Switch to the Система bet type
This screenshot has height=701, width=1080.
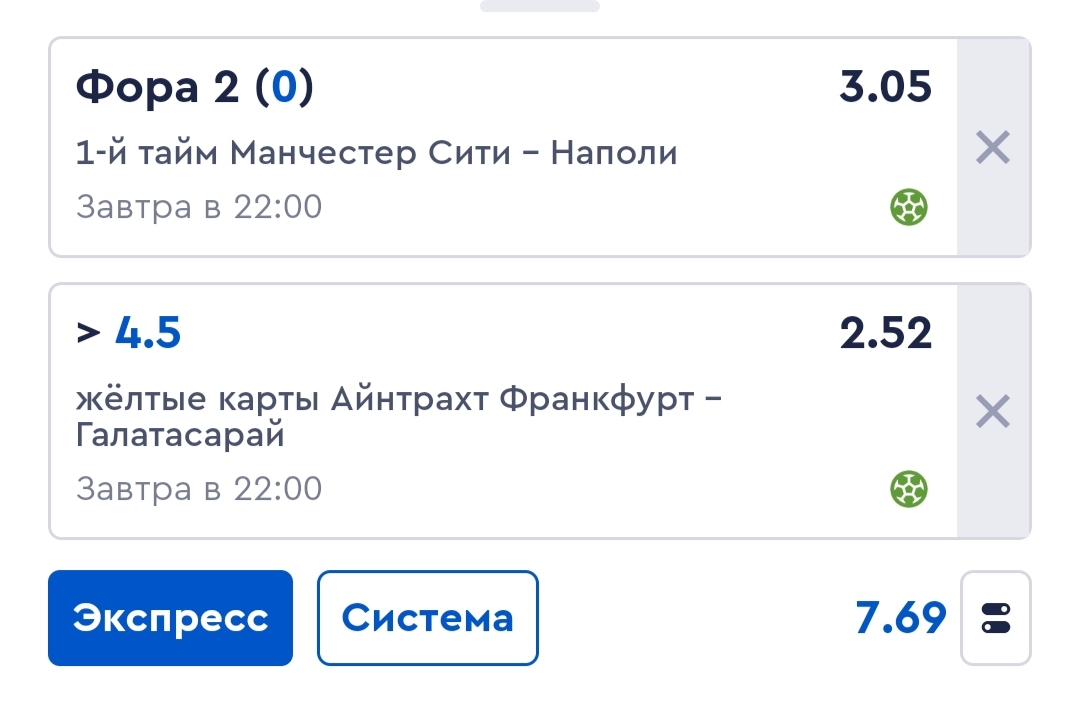click(x=428, y=618)
